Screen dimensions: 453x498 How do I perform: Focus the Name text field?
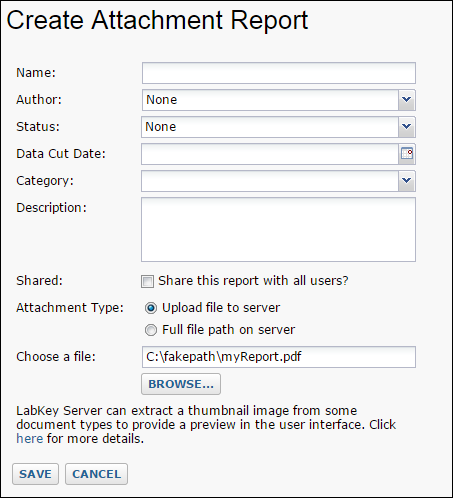point(279,73)
